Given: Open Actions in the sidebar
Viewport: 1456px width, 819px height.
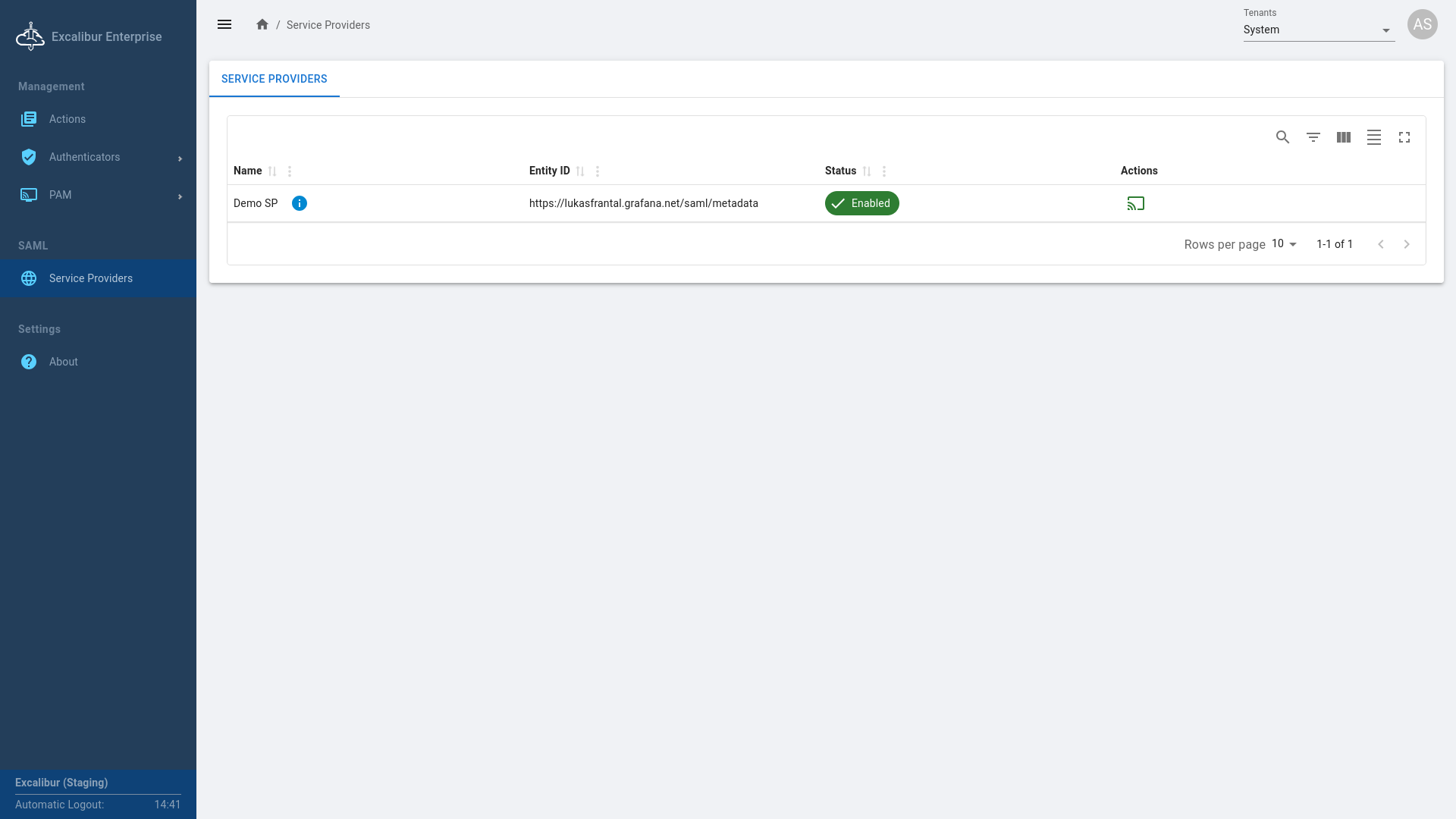Looking at the screenshot, I should coord(67,119).
